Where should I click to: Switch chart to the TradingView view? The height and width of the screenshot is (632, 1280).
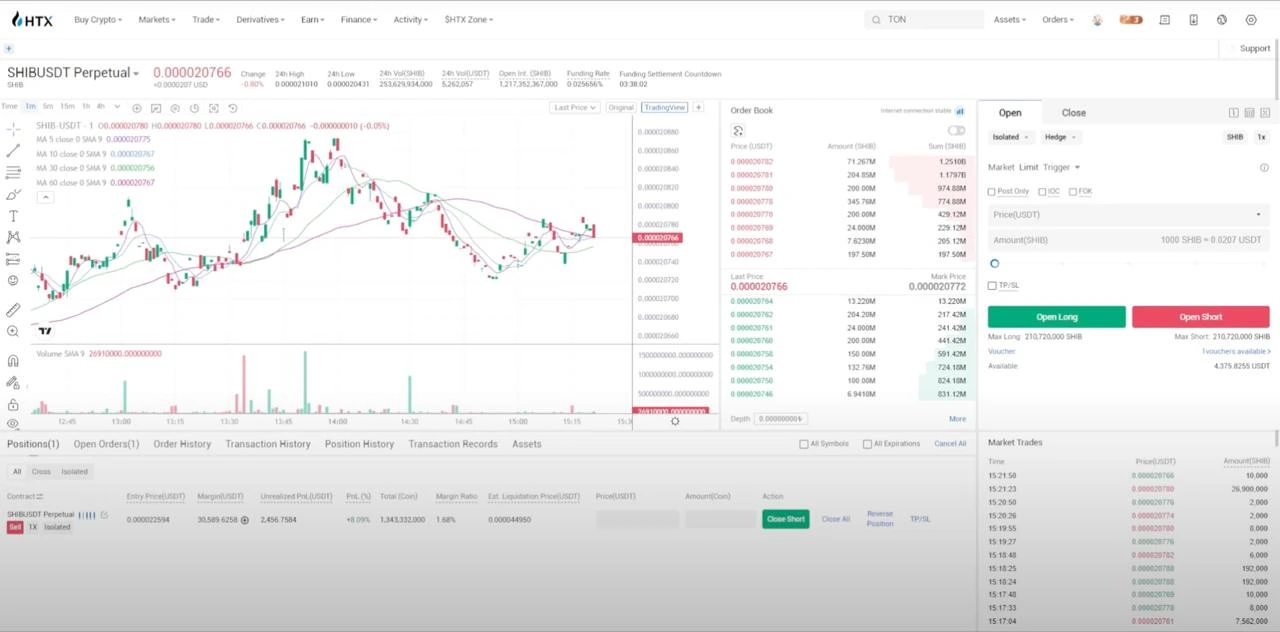[x=664, y=107]
